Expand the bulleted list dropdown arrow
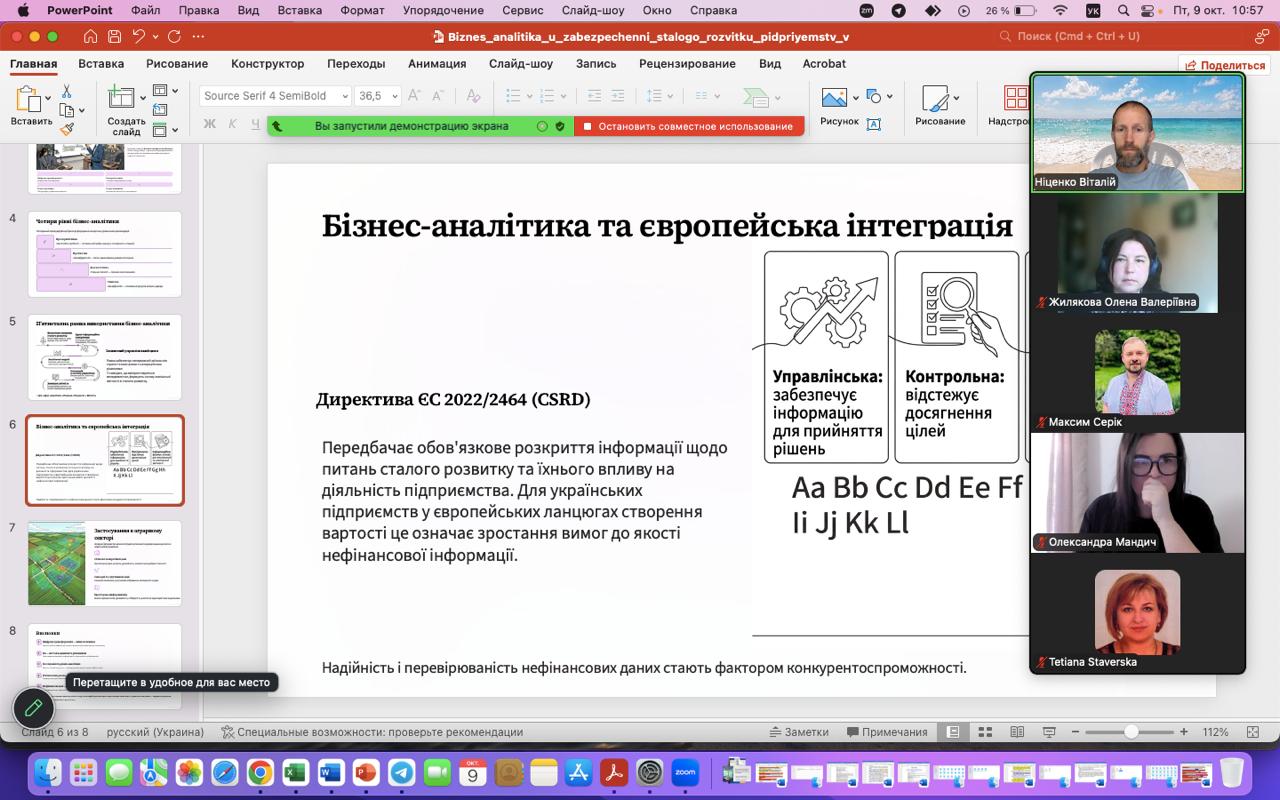The image size is (1280, 800). [x=528, y=97]
